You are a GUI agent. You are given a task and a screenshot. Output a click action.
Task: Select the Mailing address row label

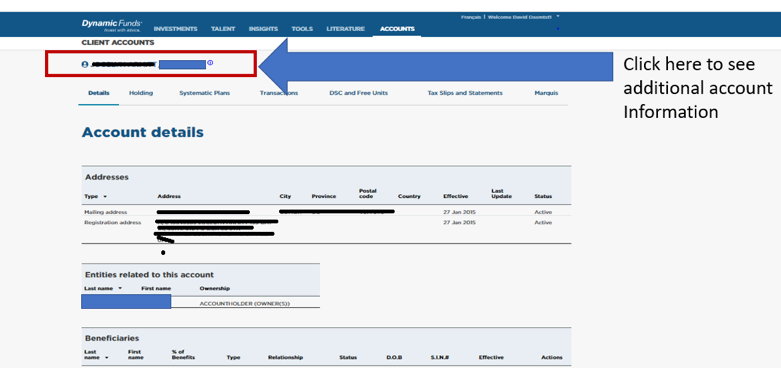[x=106, y=212]
